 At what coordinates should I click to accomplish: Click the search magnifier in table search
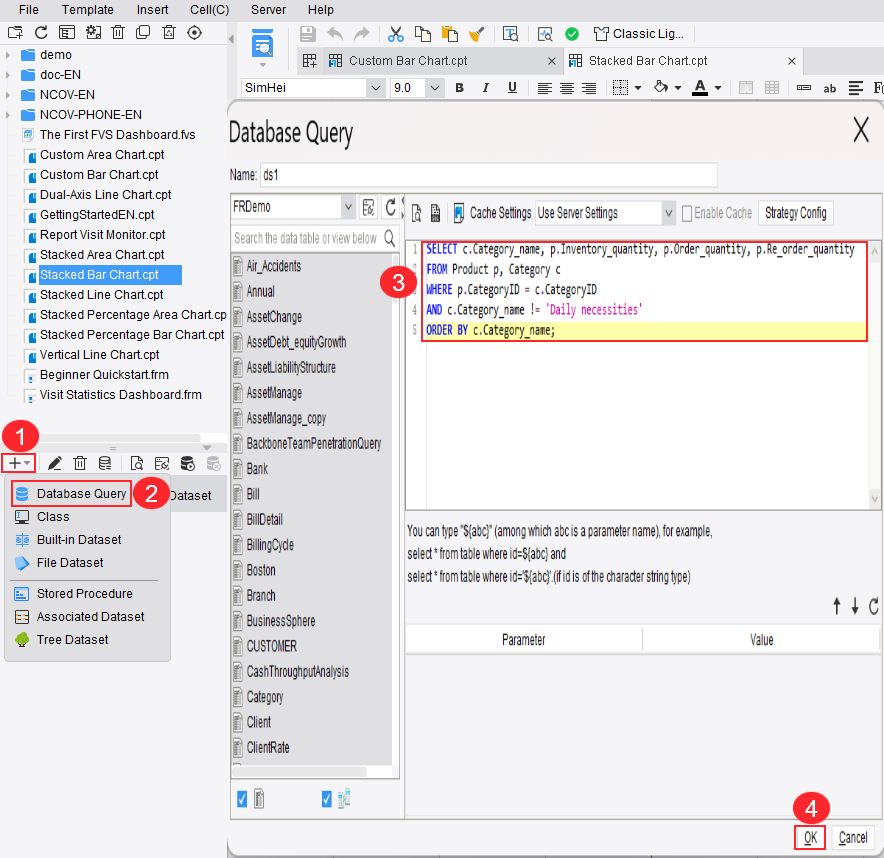click(390, 238)
